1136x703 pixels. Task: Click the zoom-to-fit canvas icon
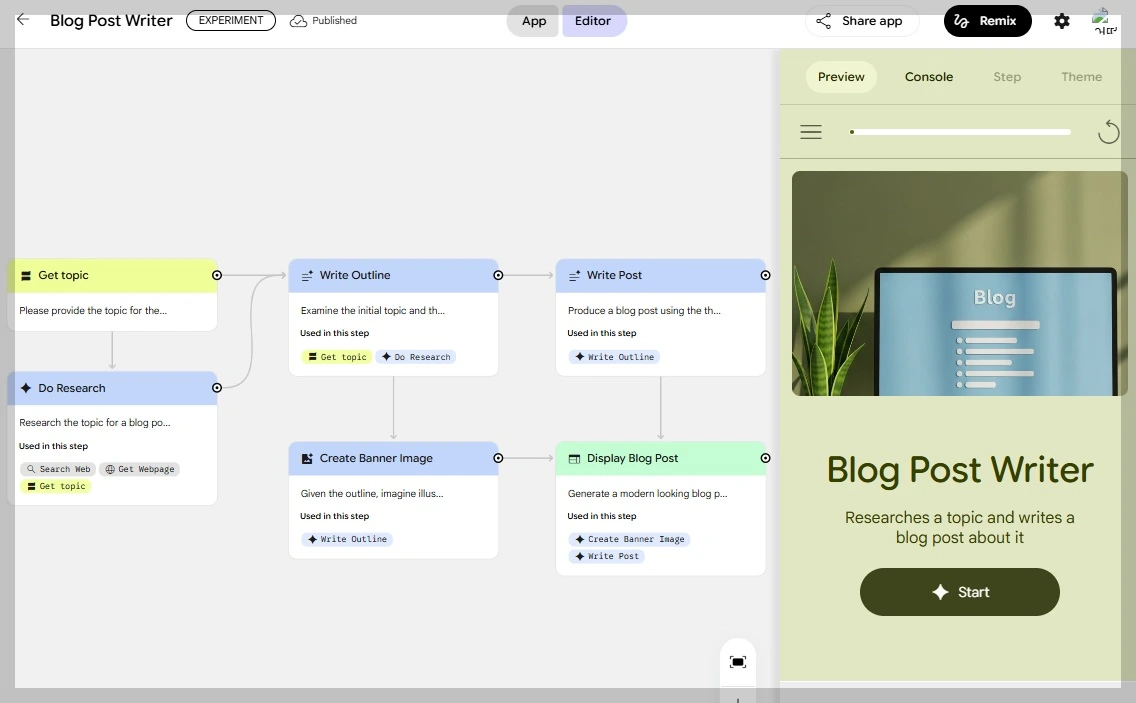coord(738,662)
